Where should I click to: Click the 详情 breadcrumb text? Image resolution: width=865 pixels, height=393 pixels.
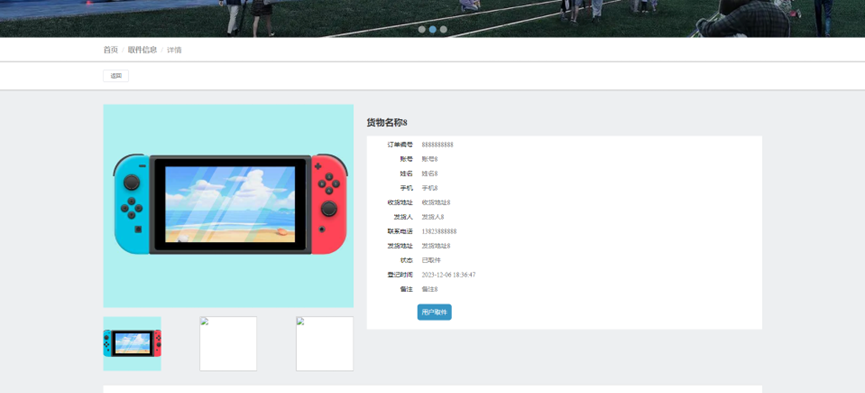pyautogui.click(x=174, y=50)
